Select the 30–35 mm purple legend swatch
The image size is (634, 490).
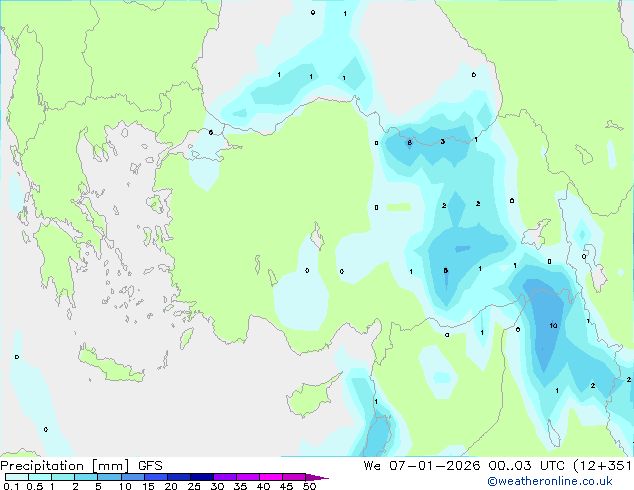coord(225,477)
